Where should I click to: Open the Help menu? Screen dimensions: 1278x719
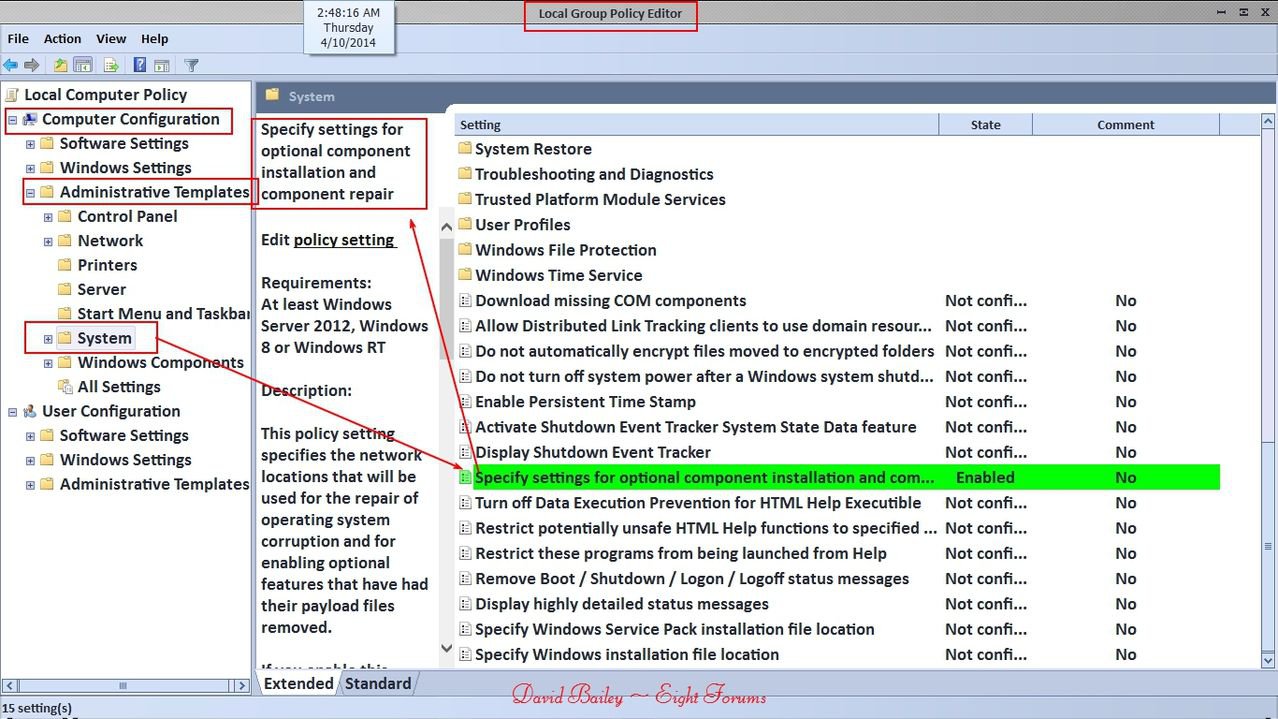point(155,38)
